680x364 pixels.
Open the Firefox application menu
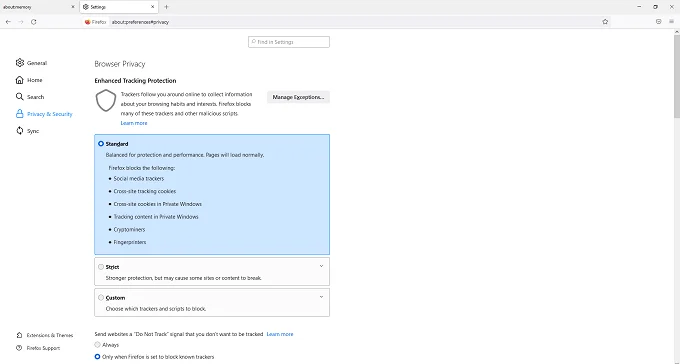[x=671, y=22]
